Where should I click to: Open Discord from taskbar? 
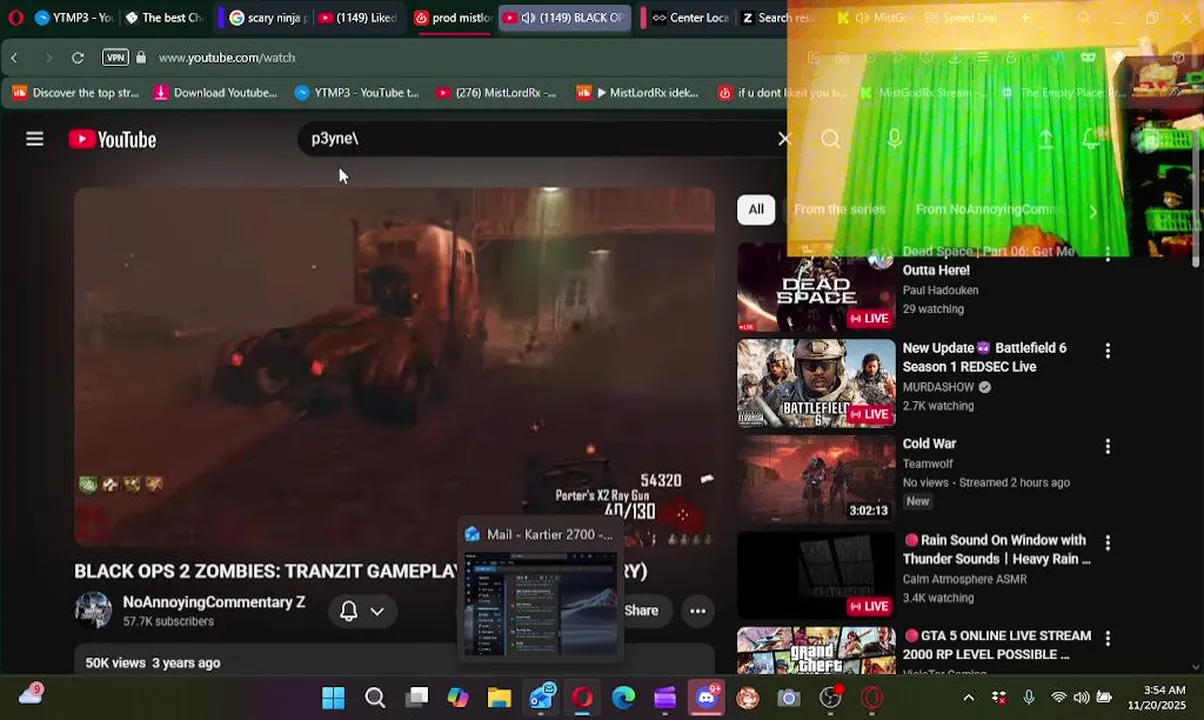pyautogui.click(x=707, y=697)
